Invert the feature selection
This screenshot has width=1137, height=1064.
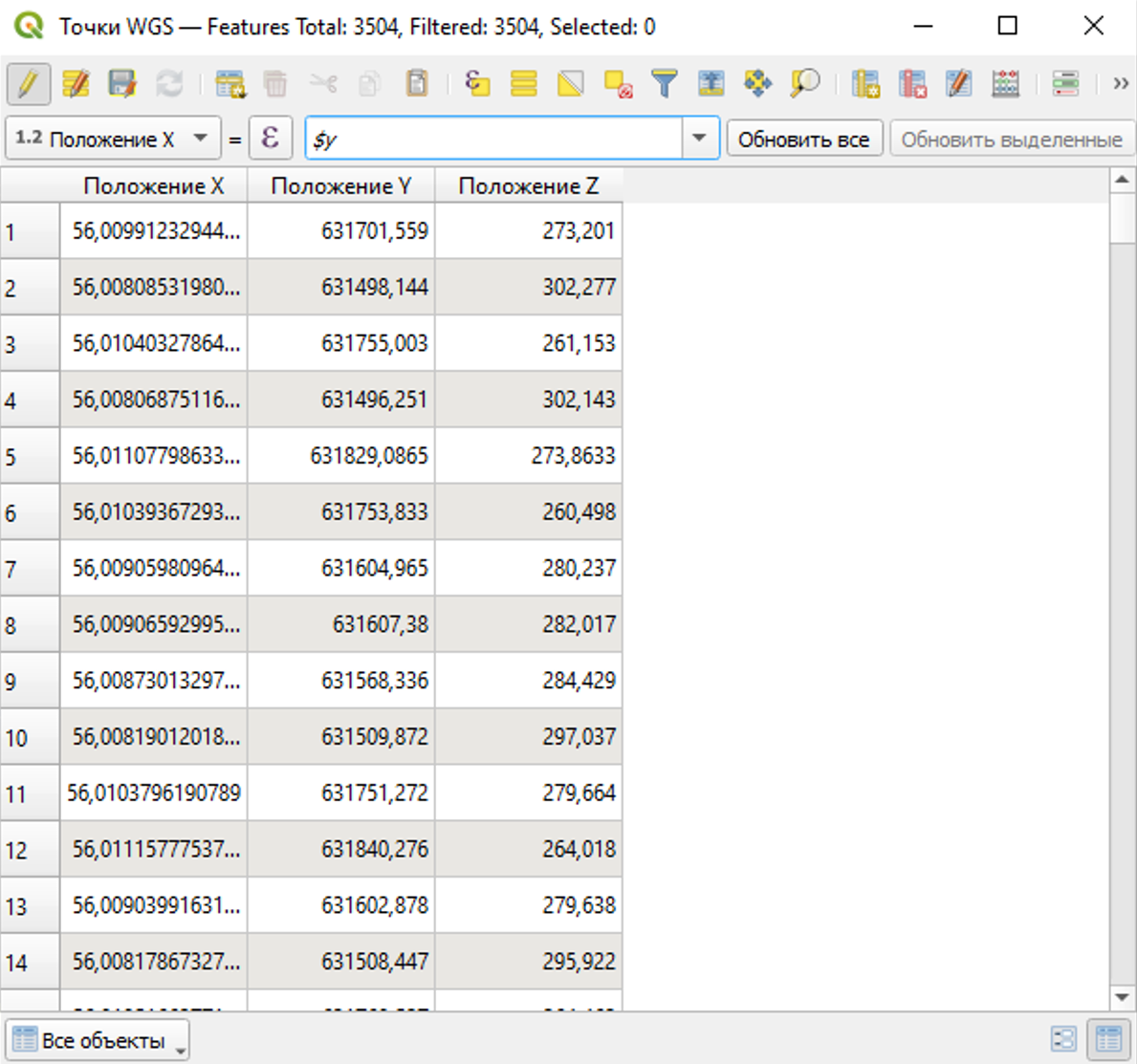coord(571,84)
